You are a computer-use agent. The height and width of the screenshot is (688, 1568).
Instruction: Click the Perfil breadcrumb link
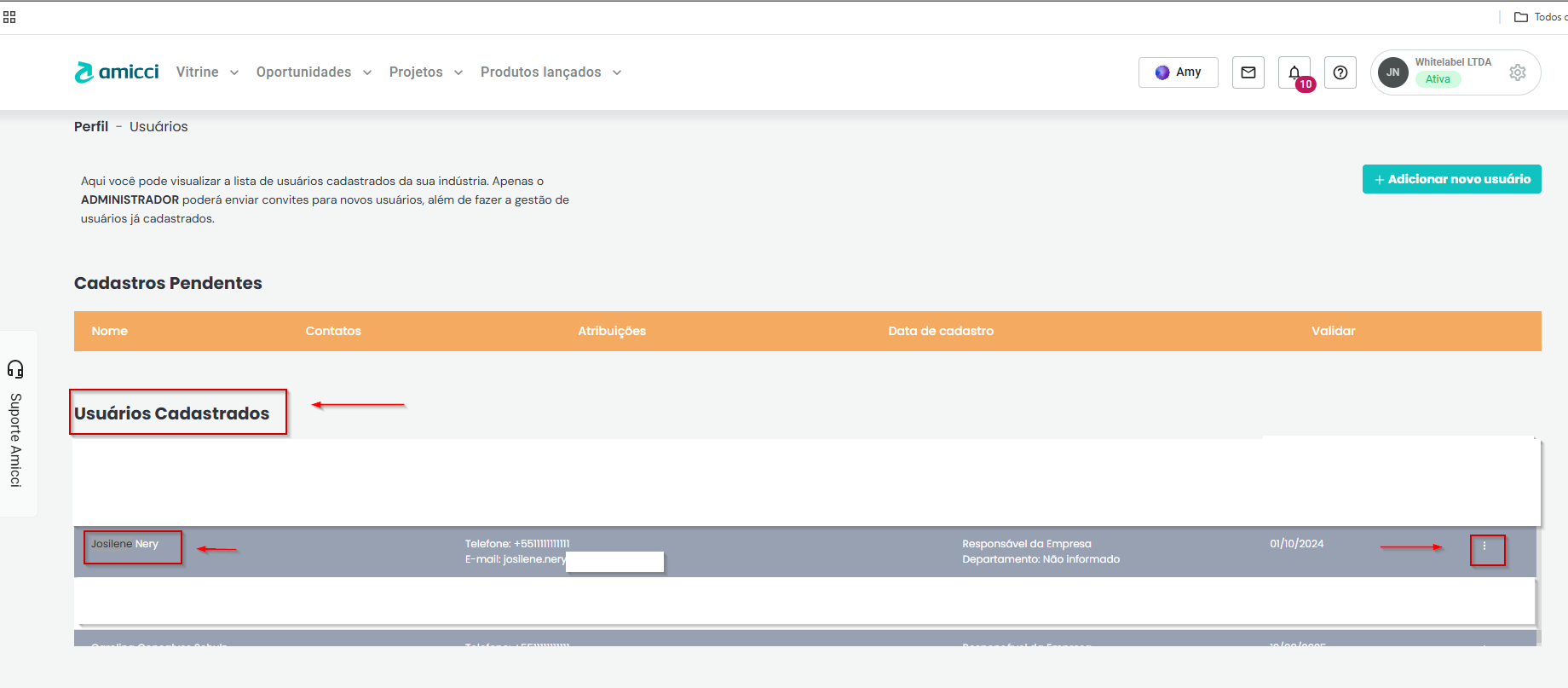(x=91, y=126)
